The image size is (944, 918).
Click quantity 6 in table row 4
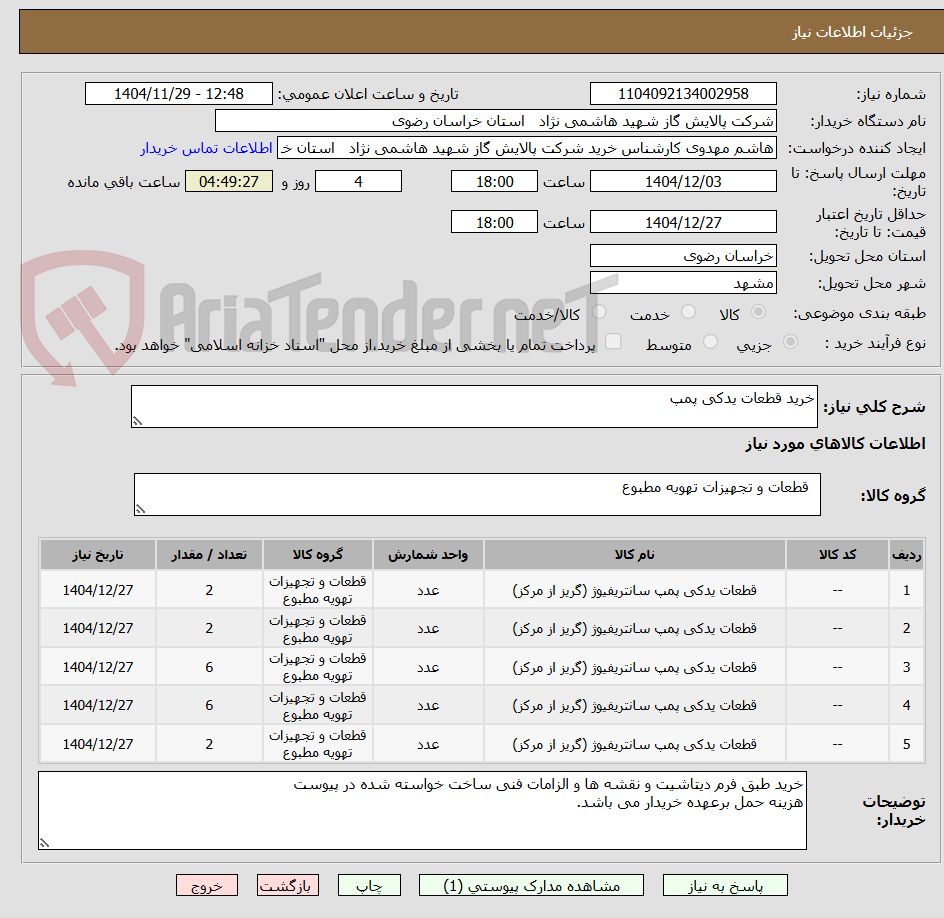[x=209, y=705]
